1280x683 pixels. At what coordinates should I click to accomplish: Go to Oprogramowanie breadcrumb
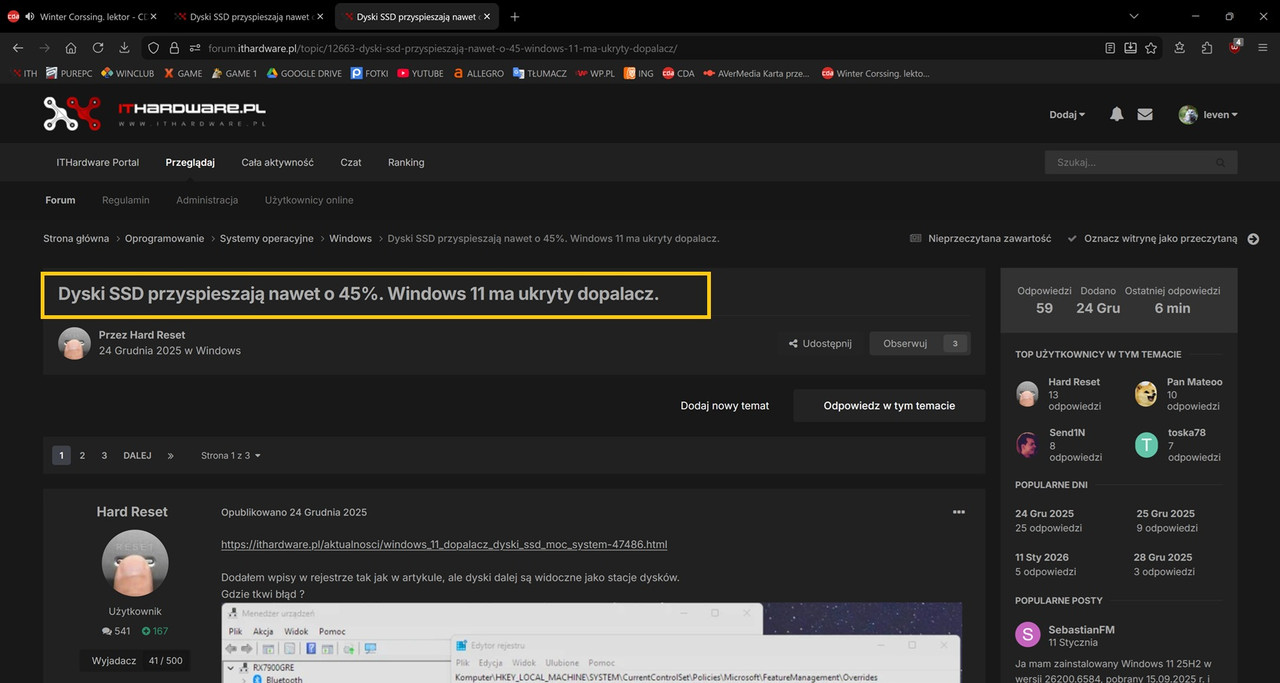coord(164,238)
